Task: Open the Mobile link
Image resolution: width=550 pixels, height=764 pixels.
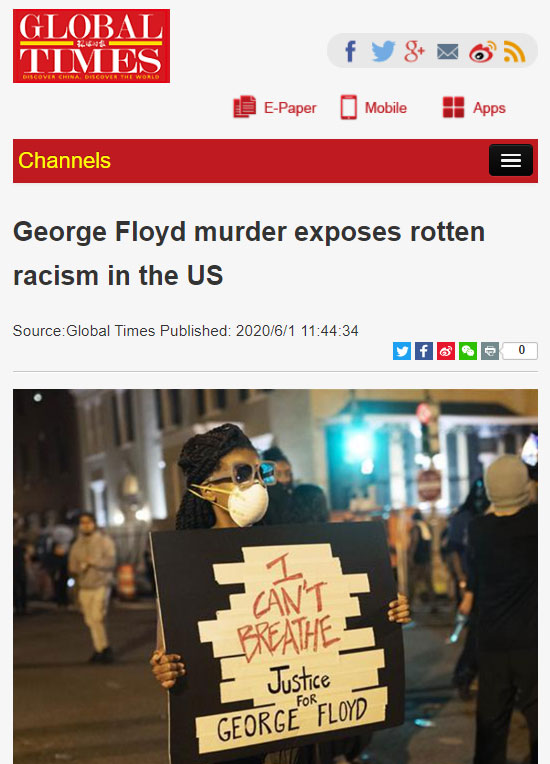Action: point(373,107)
